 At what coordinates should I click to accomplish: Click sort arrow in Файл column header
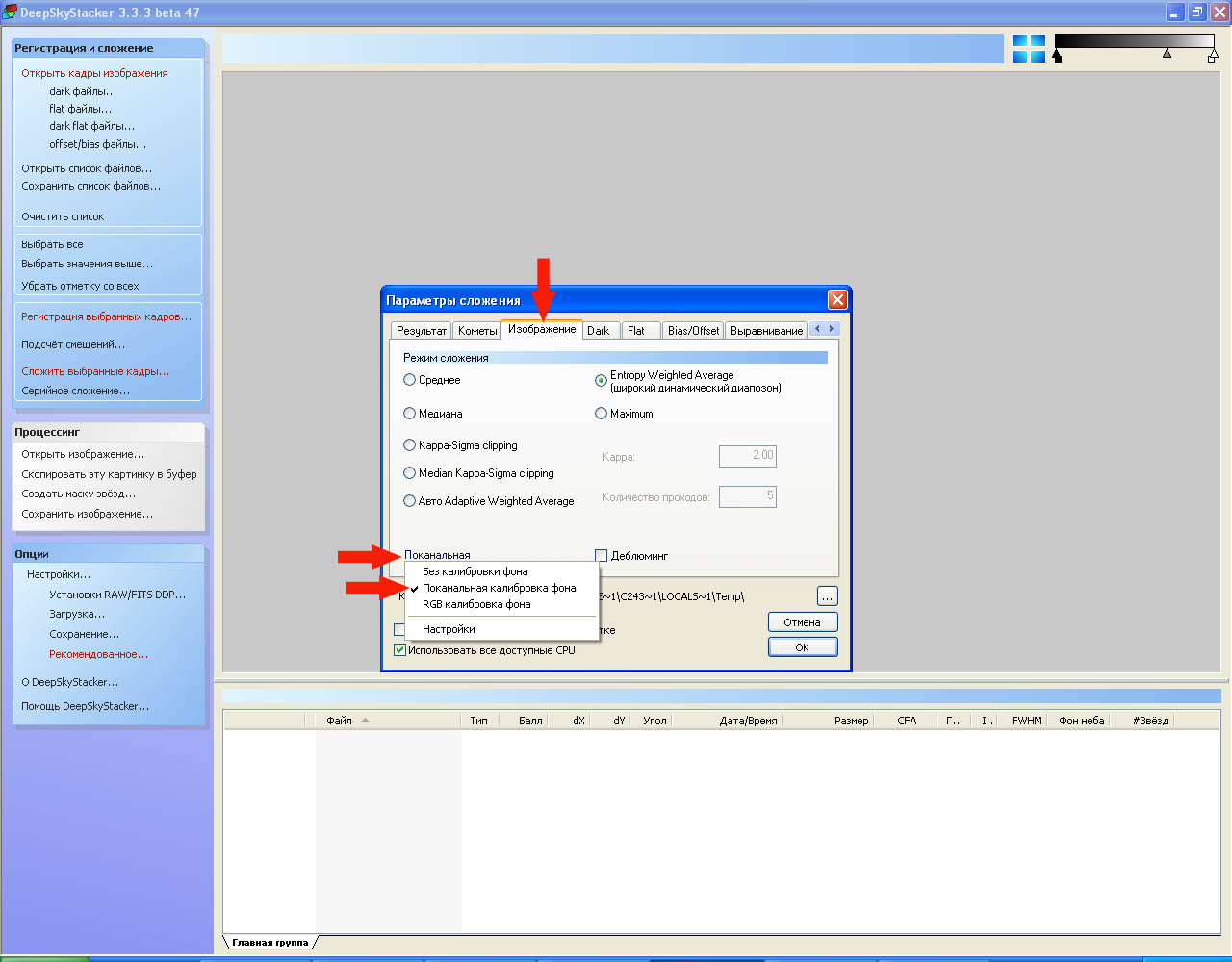(x=365, y=721)
